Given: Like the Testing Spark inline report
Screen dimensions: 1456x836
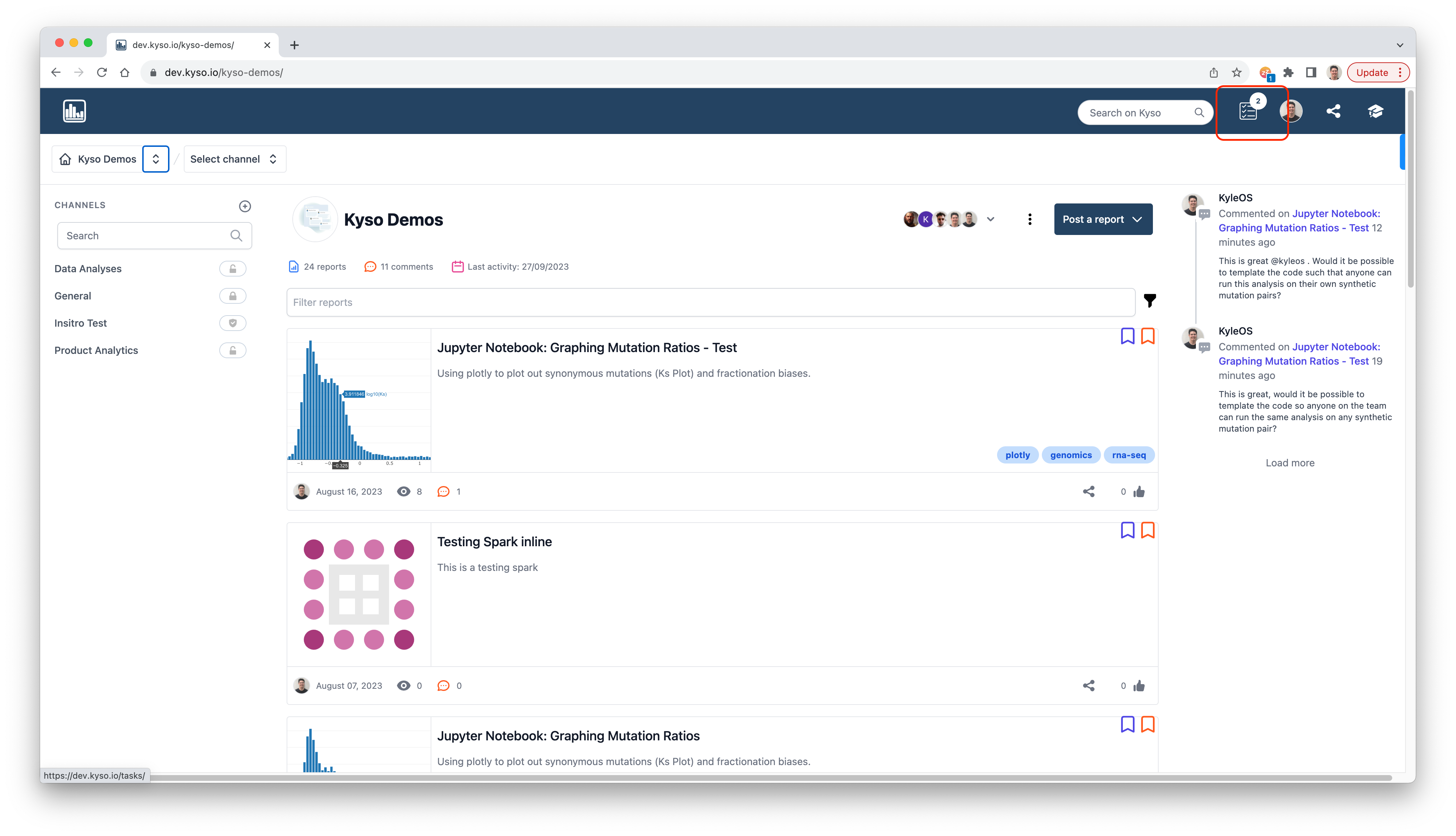Looking at the screenshot, I should 1140,686.
